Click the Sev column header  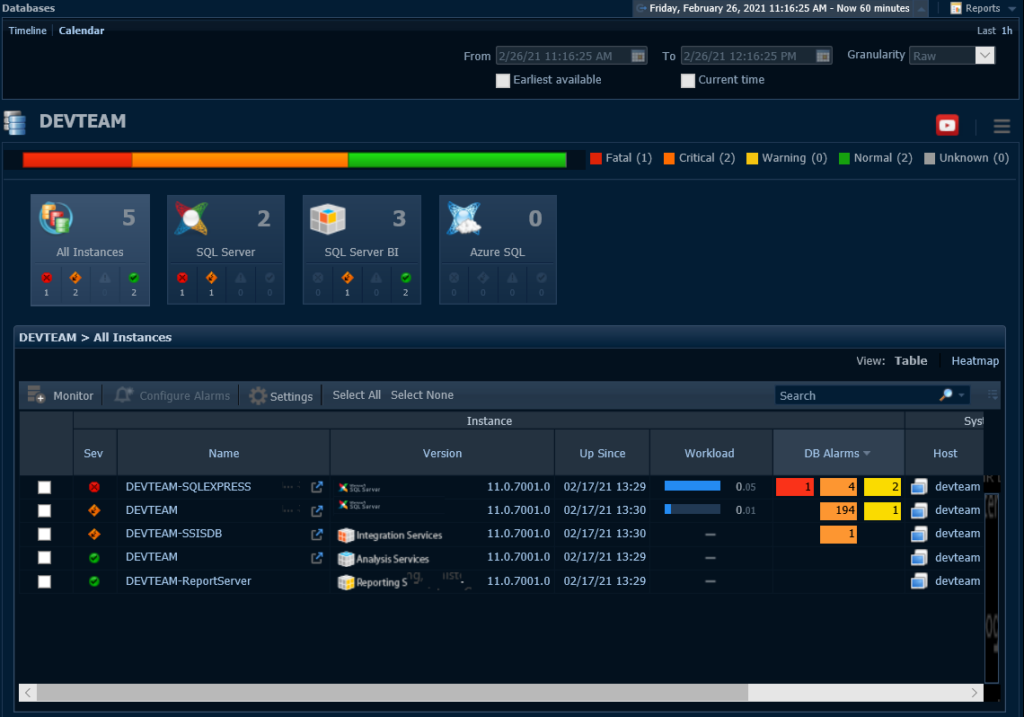93,453
